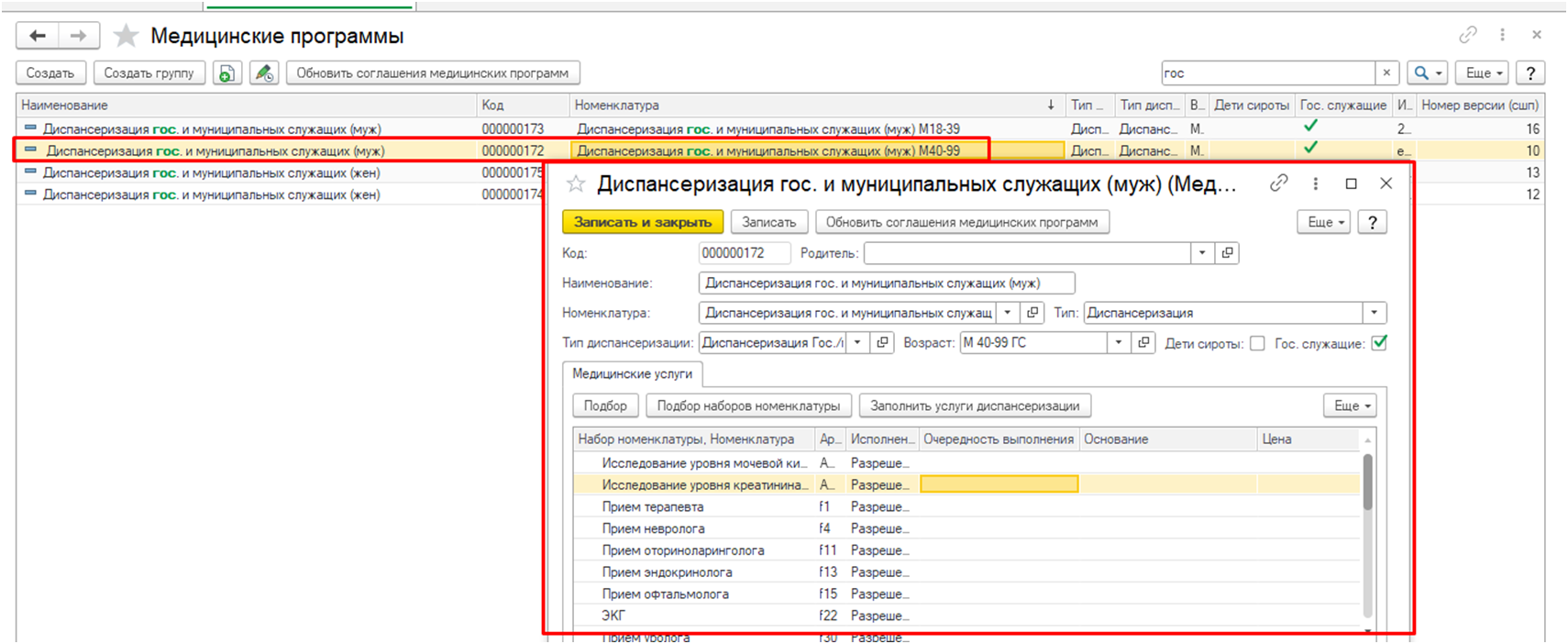1568x644 pixels.
Task: Click the back navigation arrow
Action: [38, 36]
